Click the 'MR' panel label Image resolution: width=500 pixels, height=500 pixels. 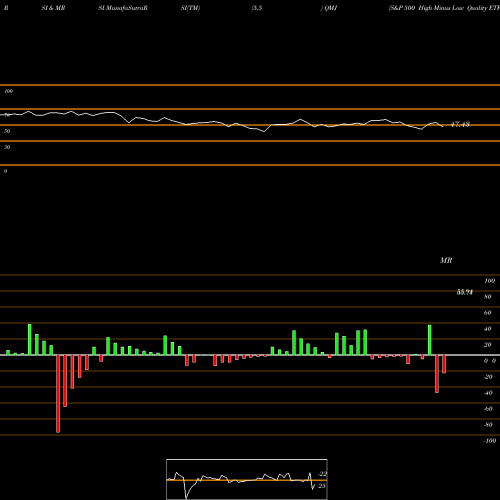pyautogui.click(x=446, y=260)
